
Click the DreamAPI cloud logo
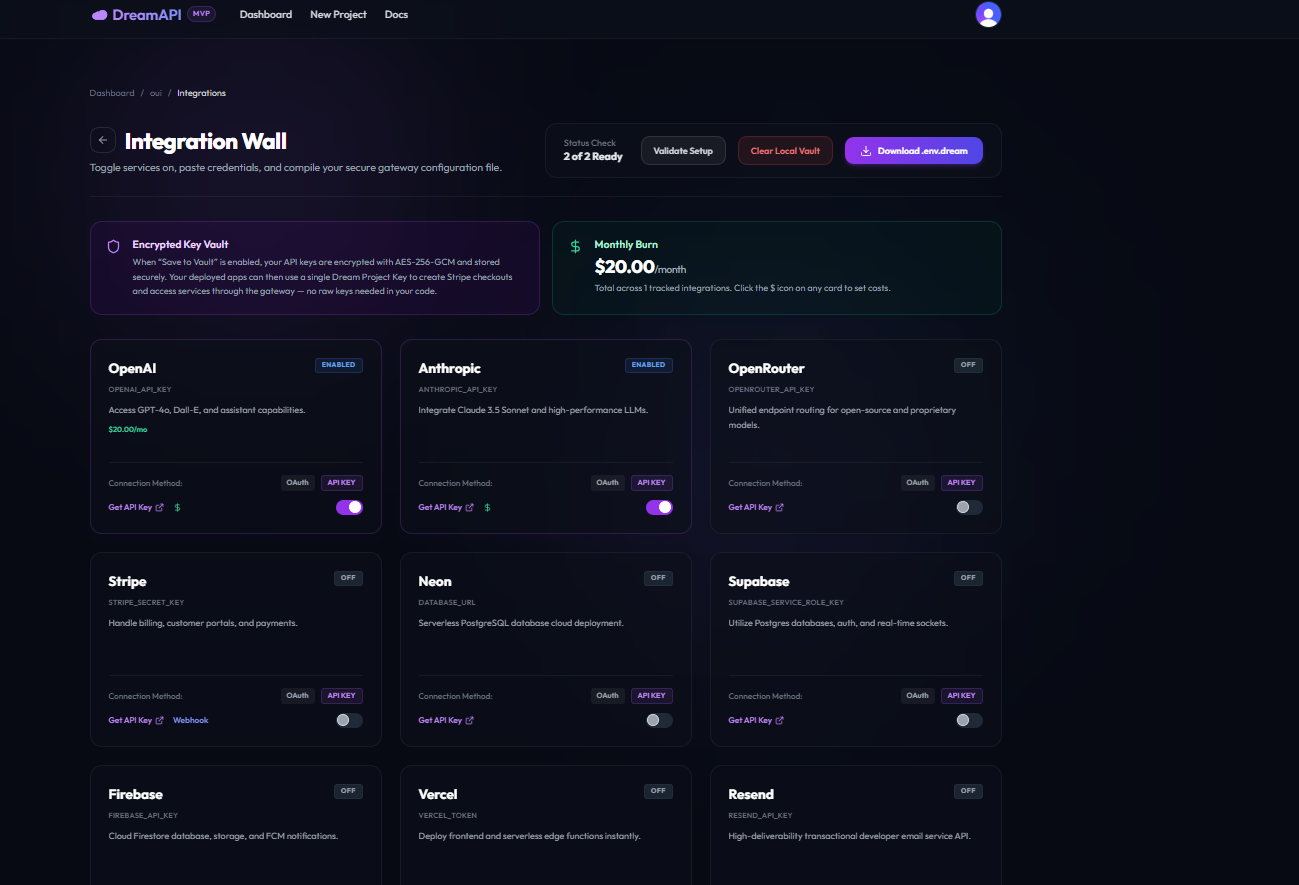(99, 15)
